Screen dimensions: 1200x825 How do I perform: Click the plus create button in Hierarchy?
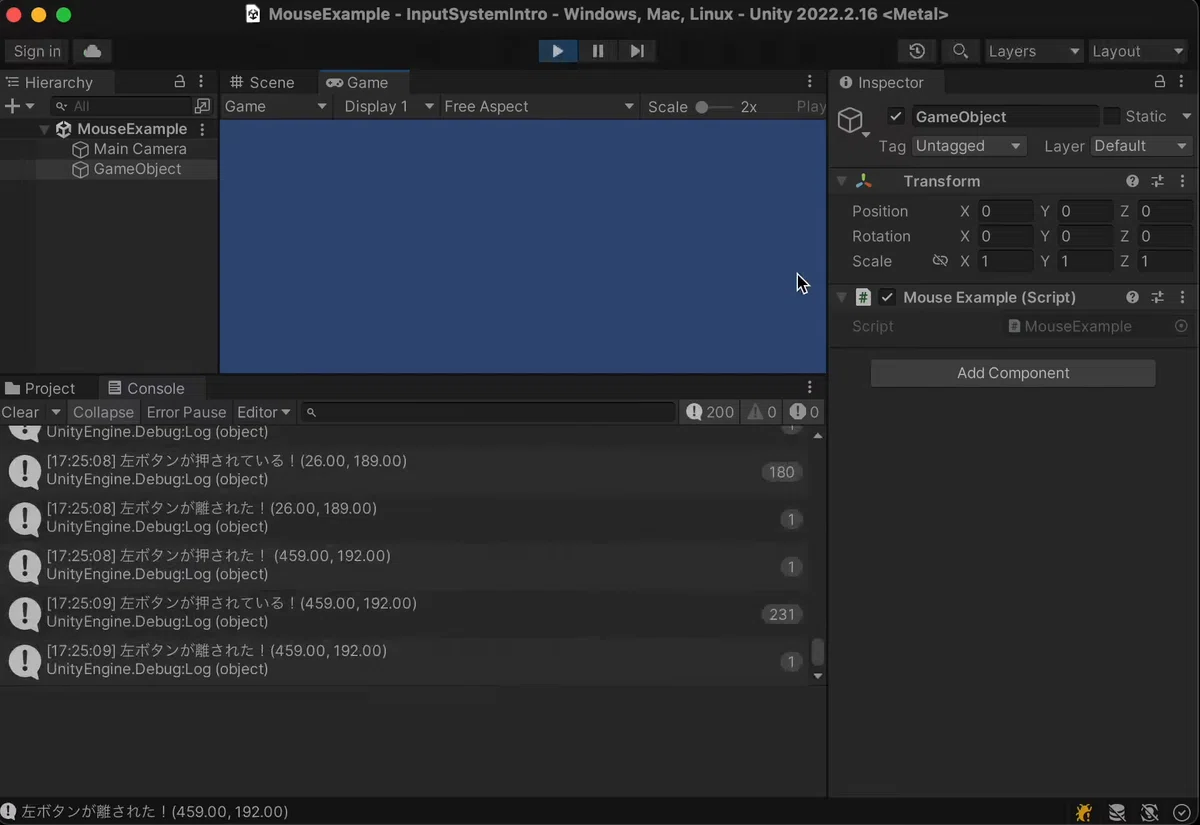coord(12,106)
